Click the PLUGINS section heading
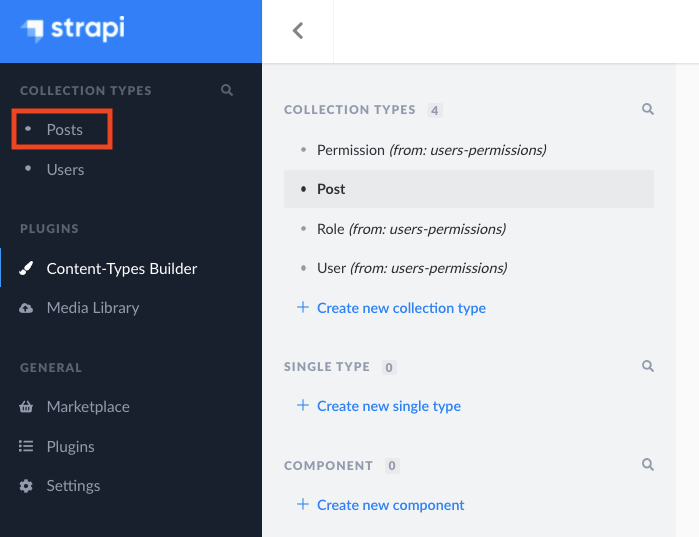The height and width of the screenshot is (537, 699). (49, 229)
